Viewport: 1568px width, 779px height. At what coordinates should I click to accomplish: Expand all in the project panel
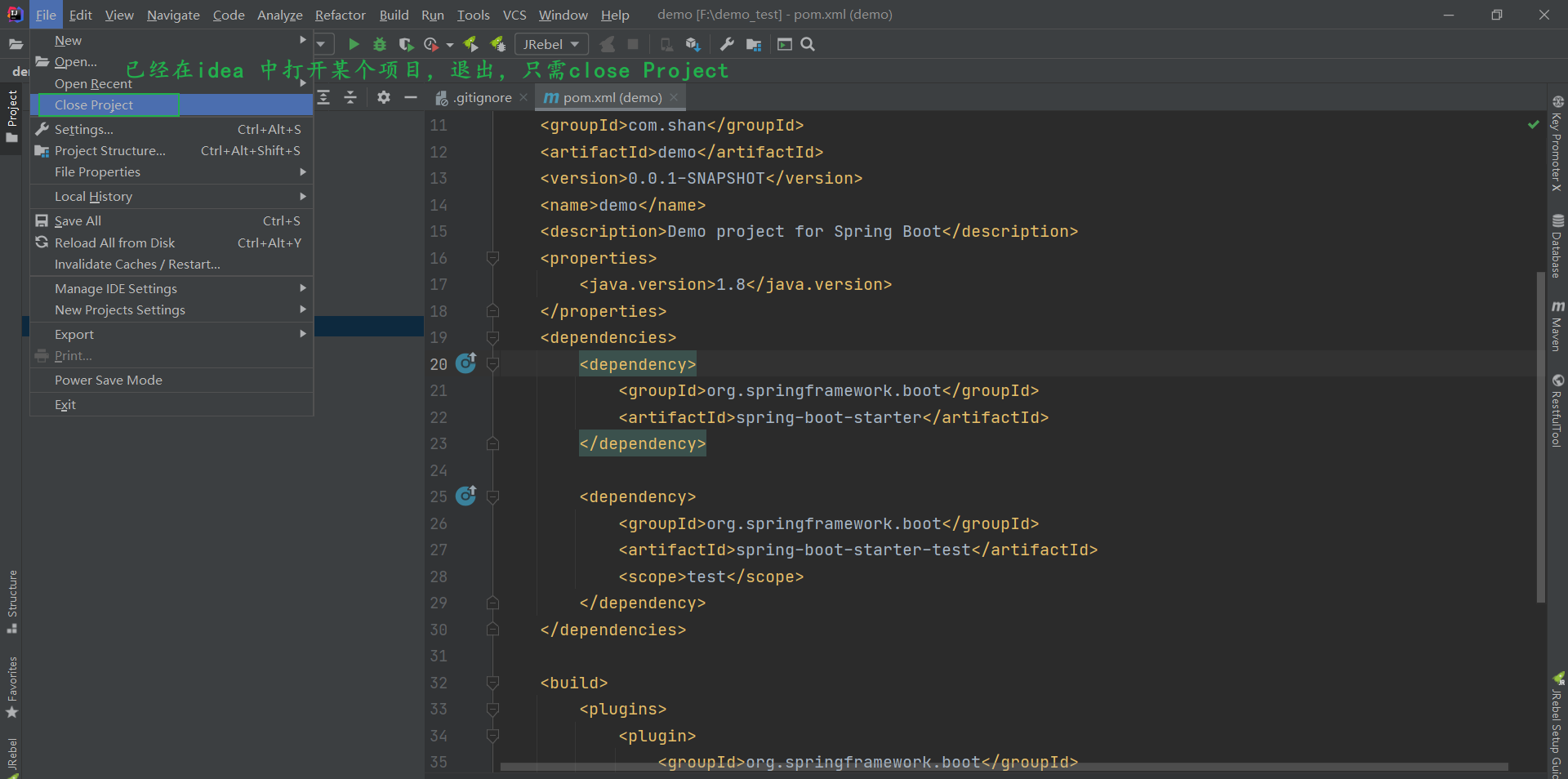tap(323, 97)
